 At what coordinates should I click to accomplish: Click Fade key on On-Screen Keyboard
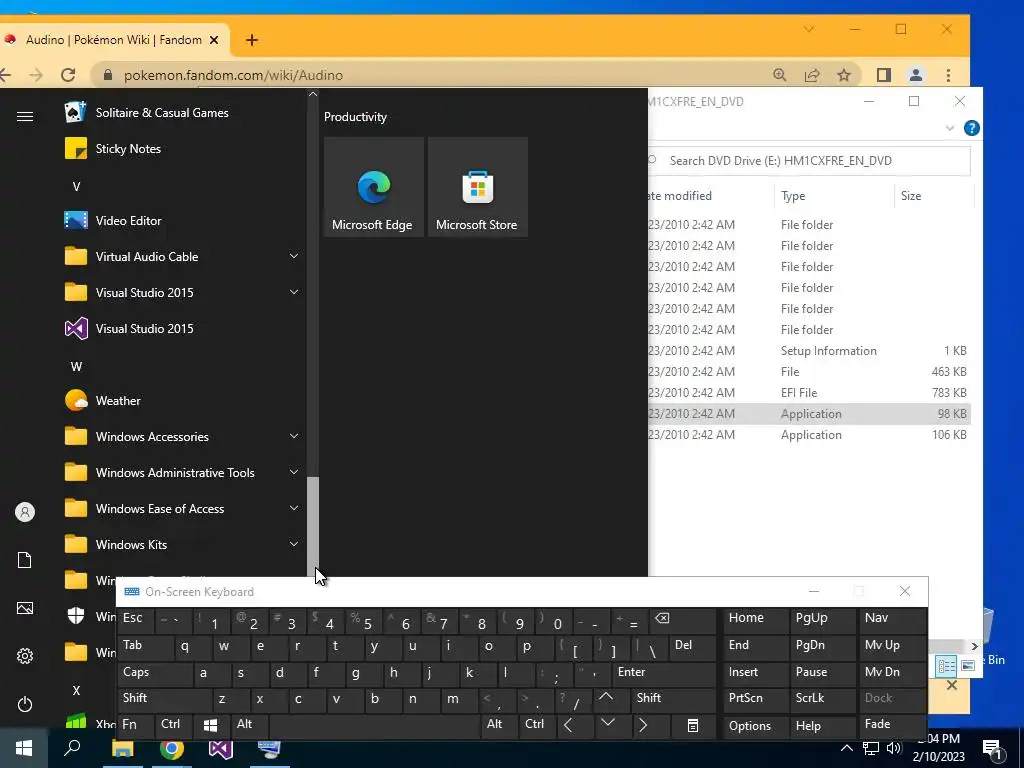[x=892, y=724]
